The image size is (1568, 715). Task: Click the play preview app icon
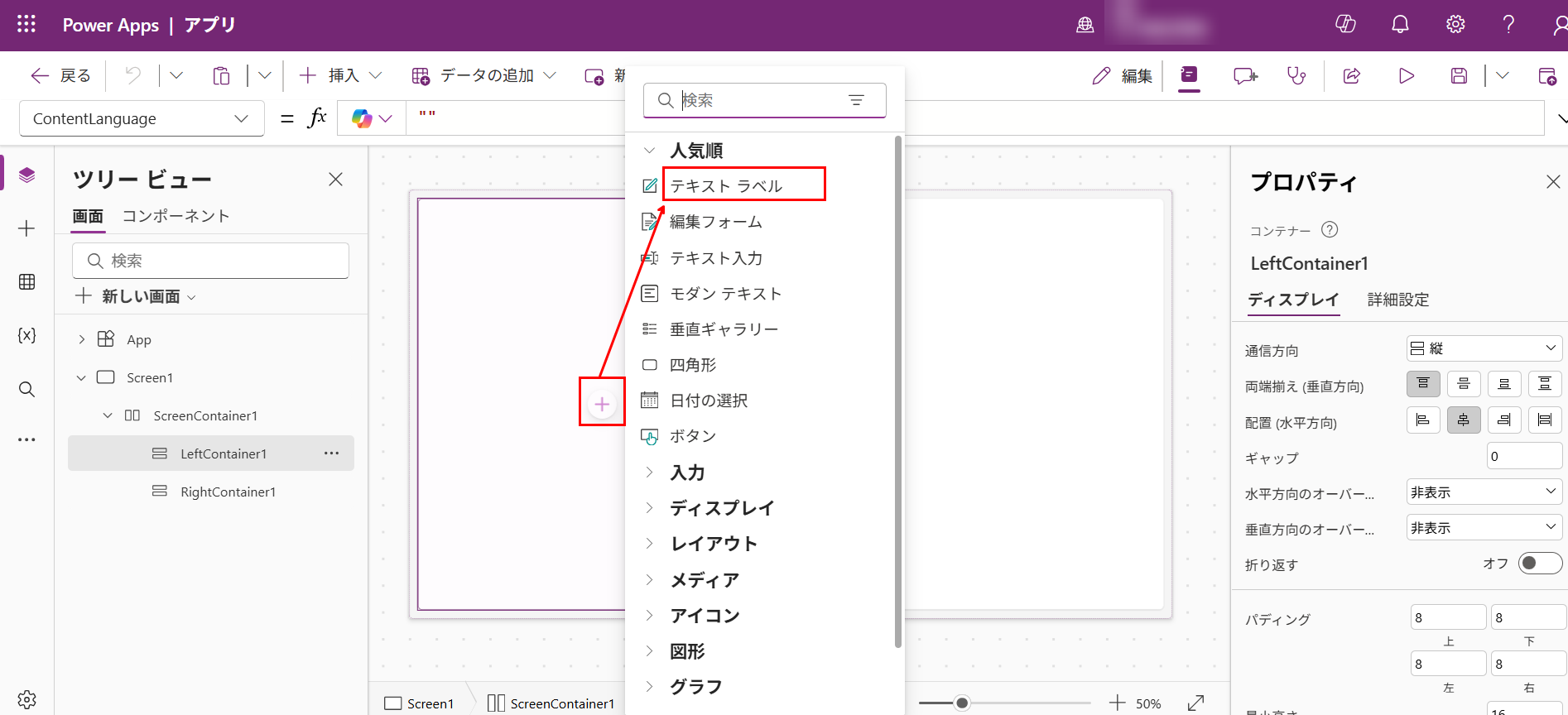pos(1406,76)
